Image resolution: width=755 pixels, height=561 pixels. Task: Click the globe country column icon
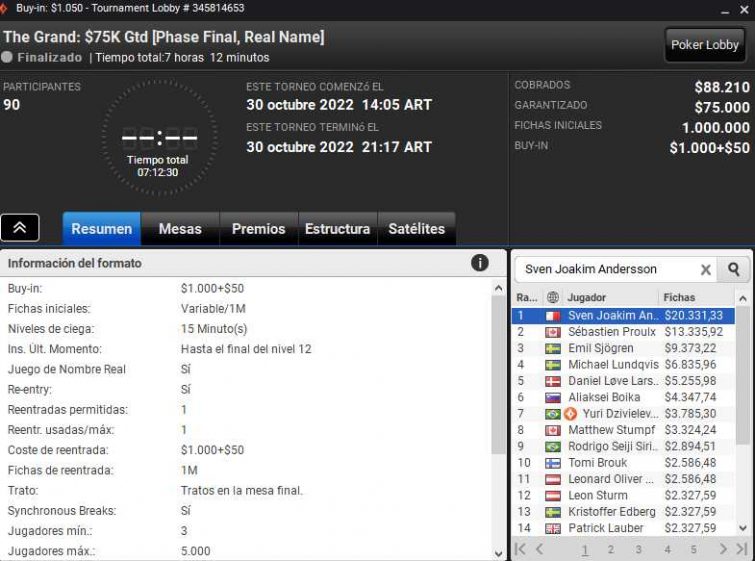pos(552,297)
